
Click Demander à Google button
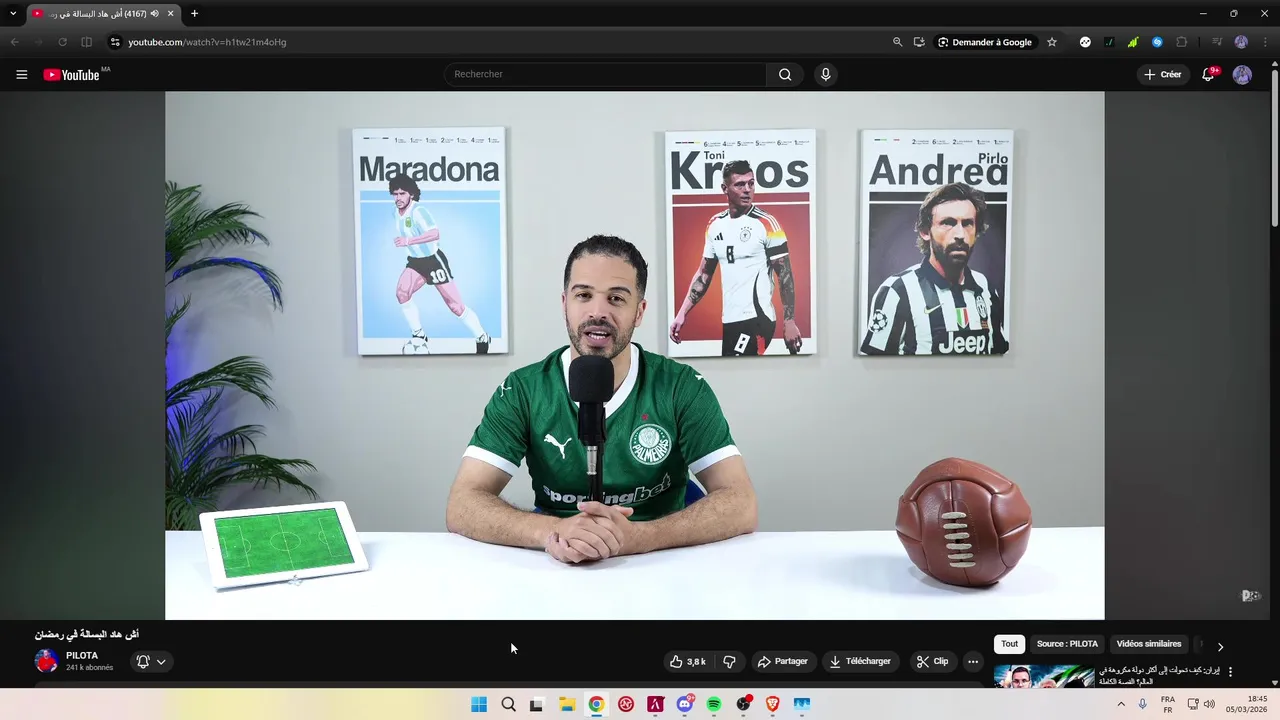pyautogui.click(x=985, y=42)
